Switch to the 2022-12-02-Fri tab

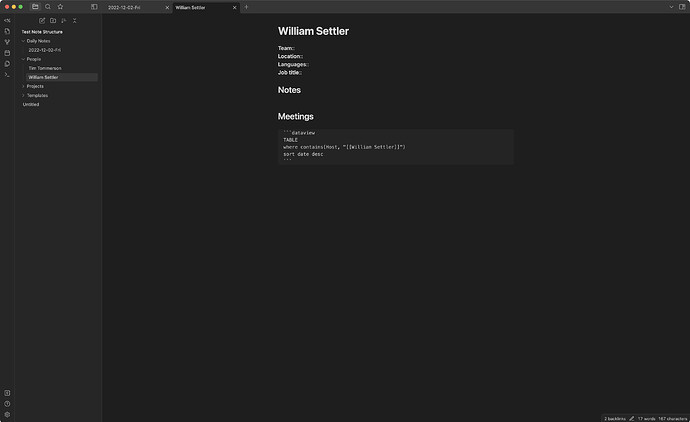pos(124,7)
